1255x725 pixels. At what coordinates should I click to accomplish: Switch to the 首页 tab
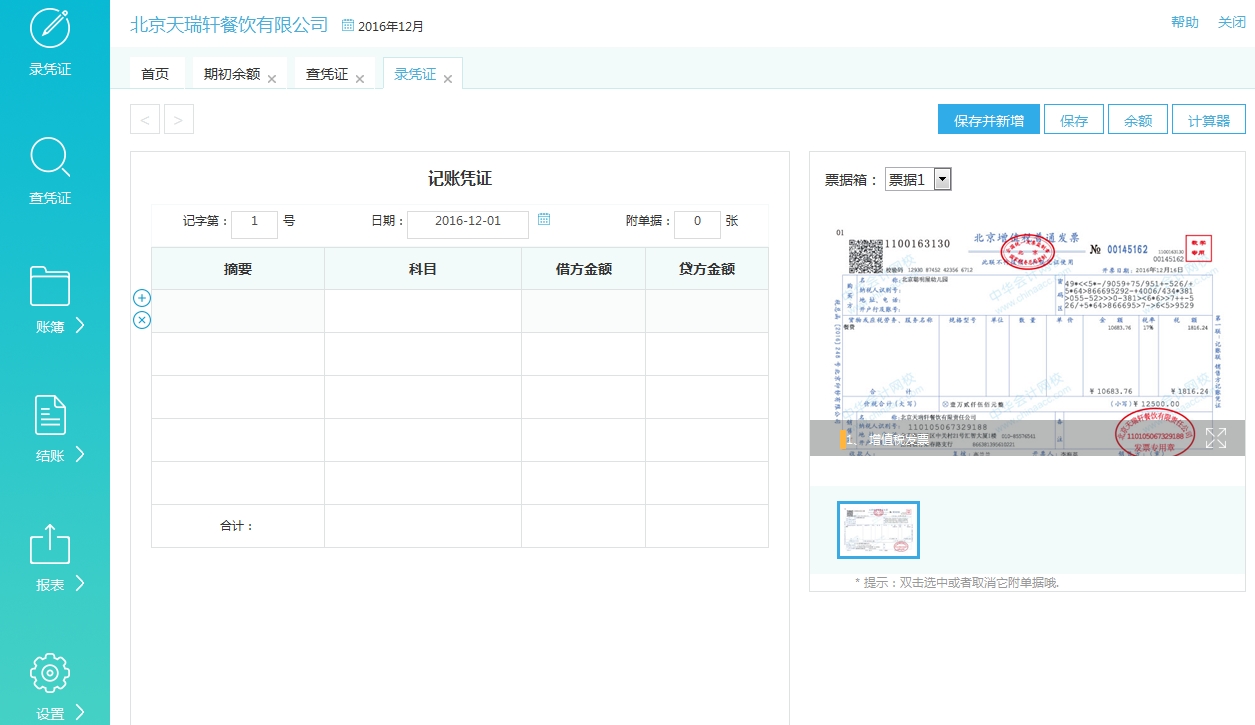tap(155, 74)
